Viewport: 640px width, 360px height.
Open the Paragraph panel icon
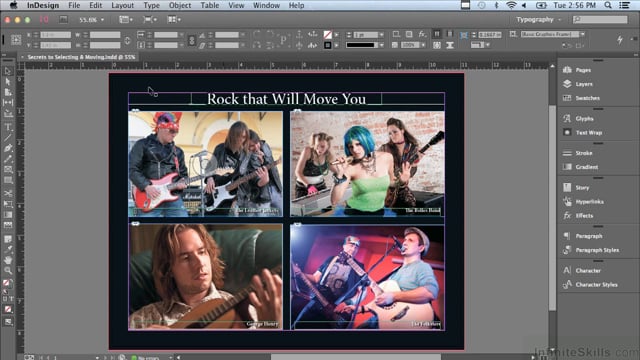tap(567, 236)
